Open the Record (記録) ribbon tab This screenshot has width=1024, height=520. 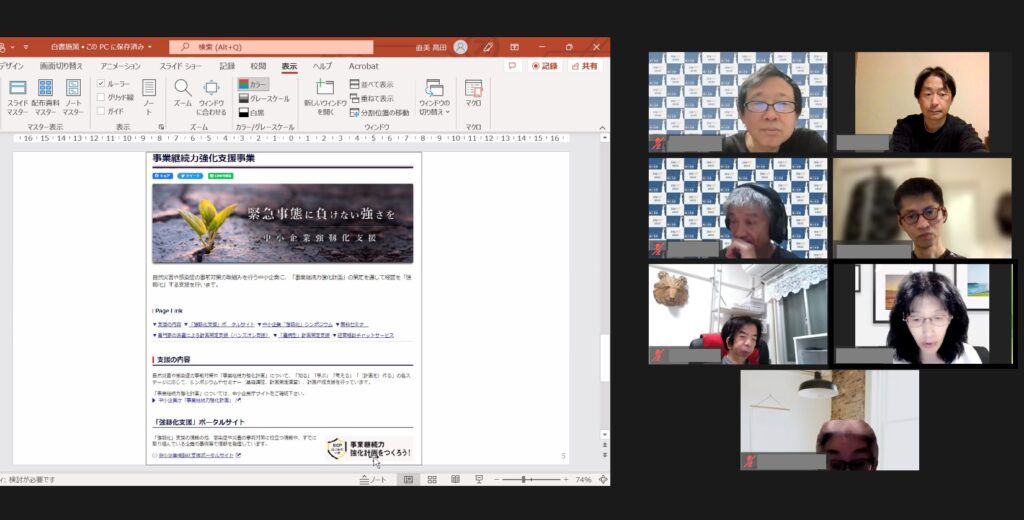[x=227, y=66]
